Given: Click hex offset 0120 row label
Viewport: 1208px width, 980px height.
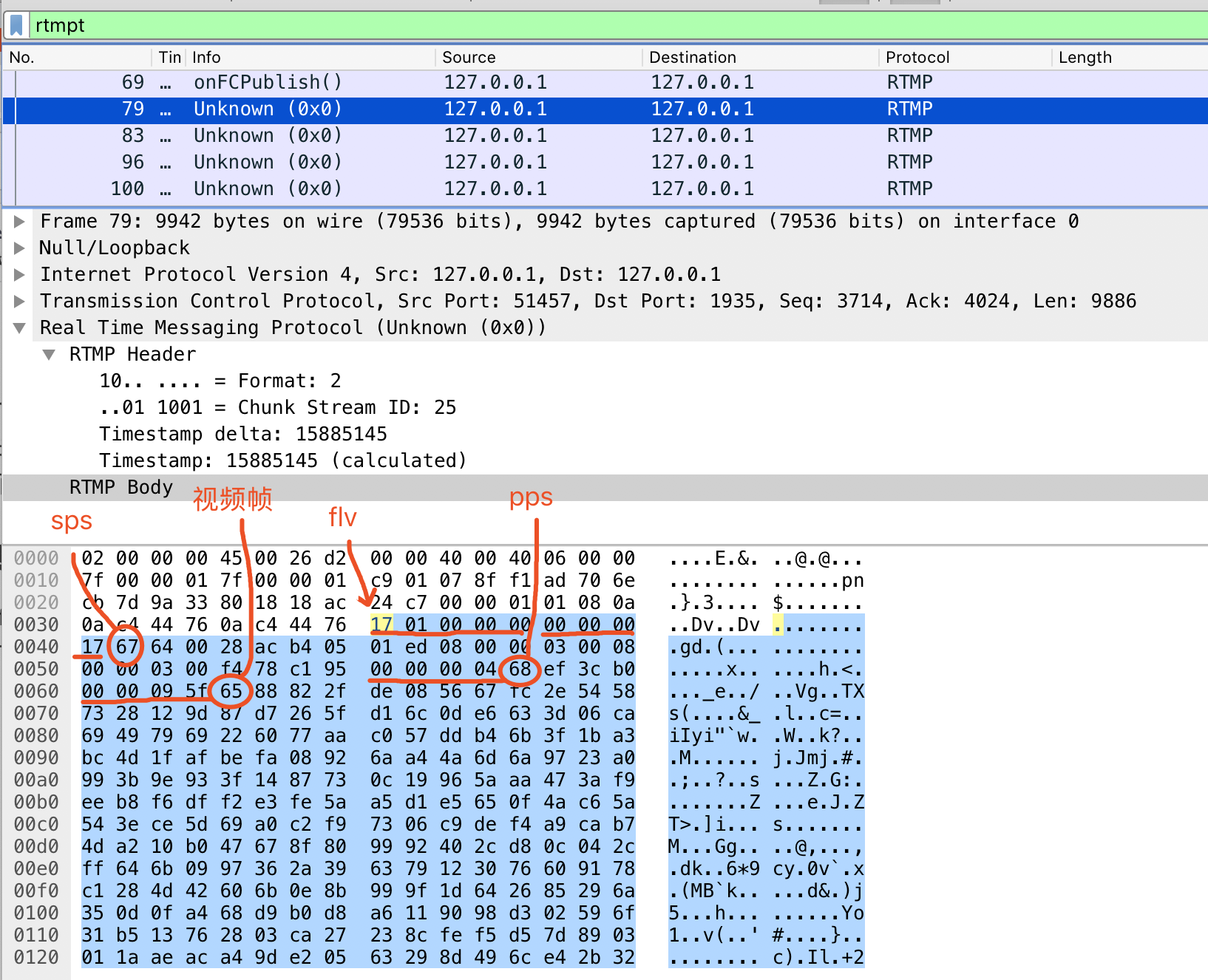Looking at the screenshot, I should tap(36, 957).
